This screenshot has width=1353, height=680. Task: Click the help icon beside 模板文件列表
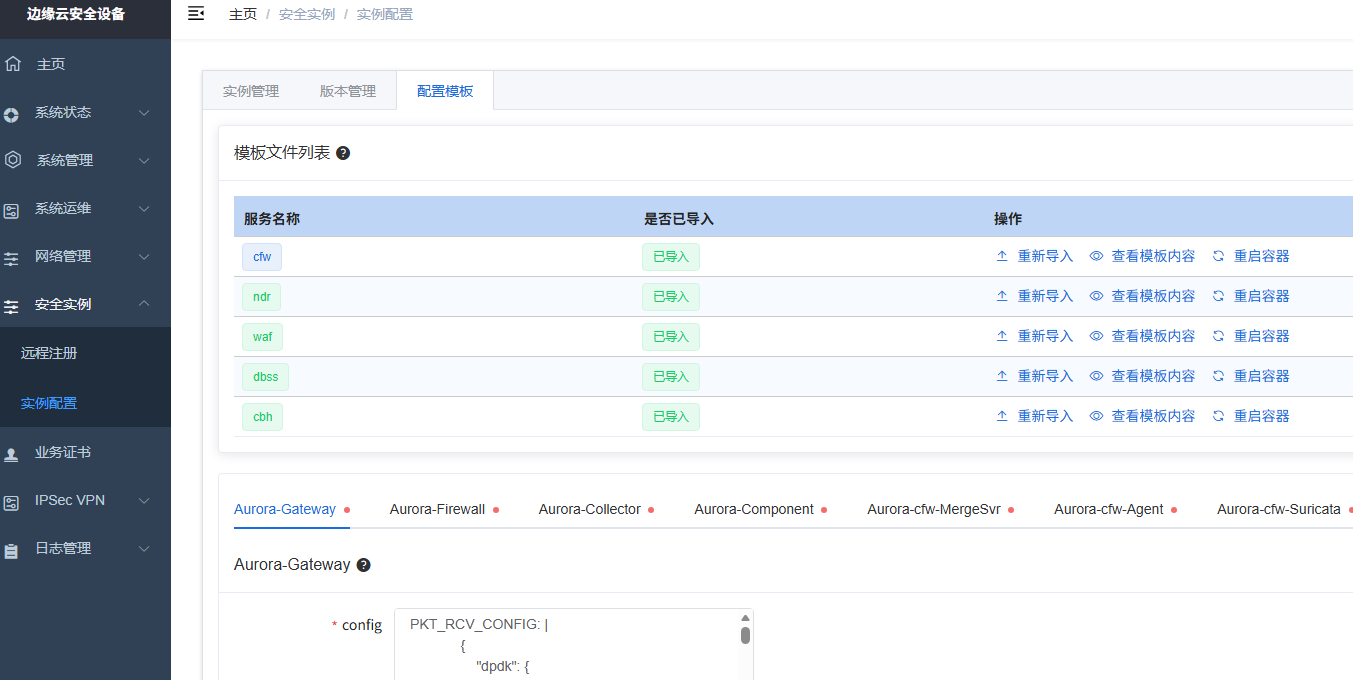point(343,153)
